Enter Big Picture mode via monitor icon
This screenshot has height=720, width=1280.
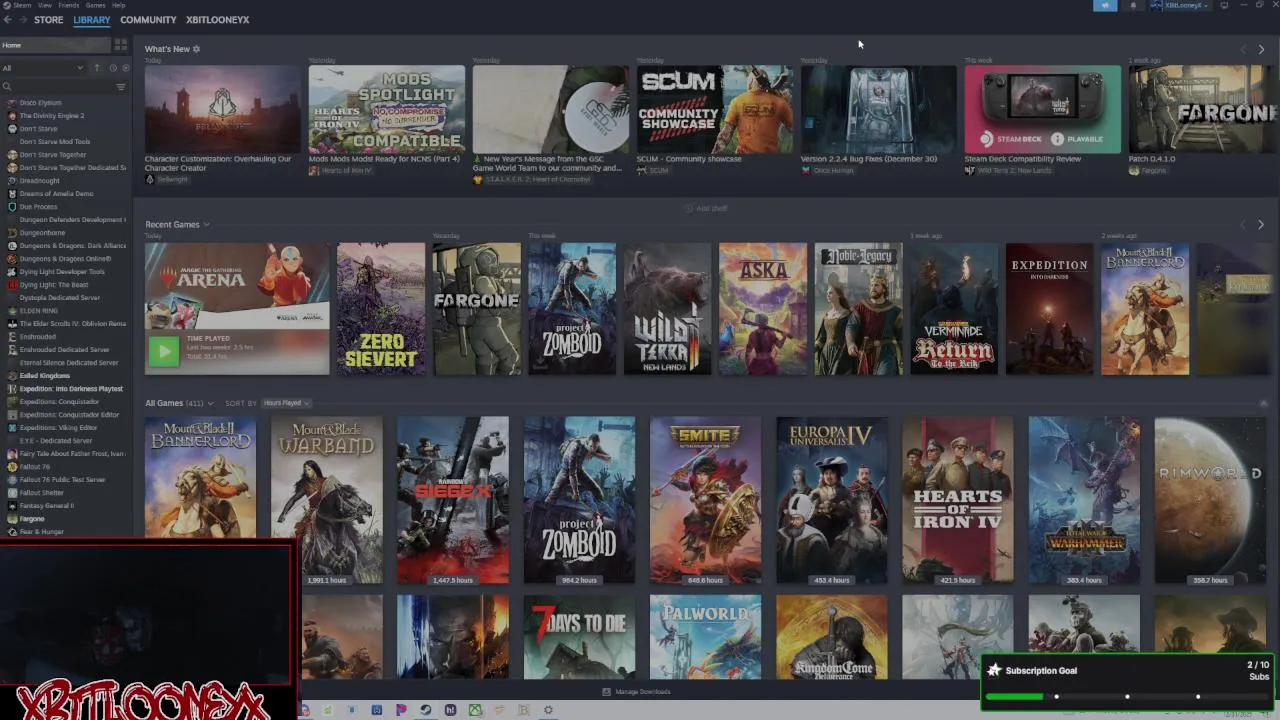coord(1224,5)
